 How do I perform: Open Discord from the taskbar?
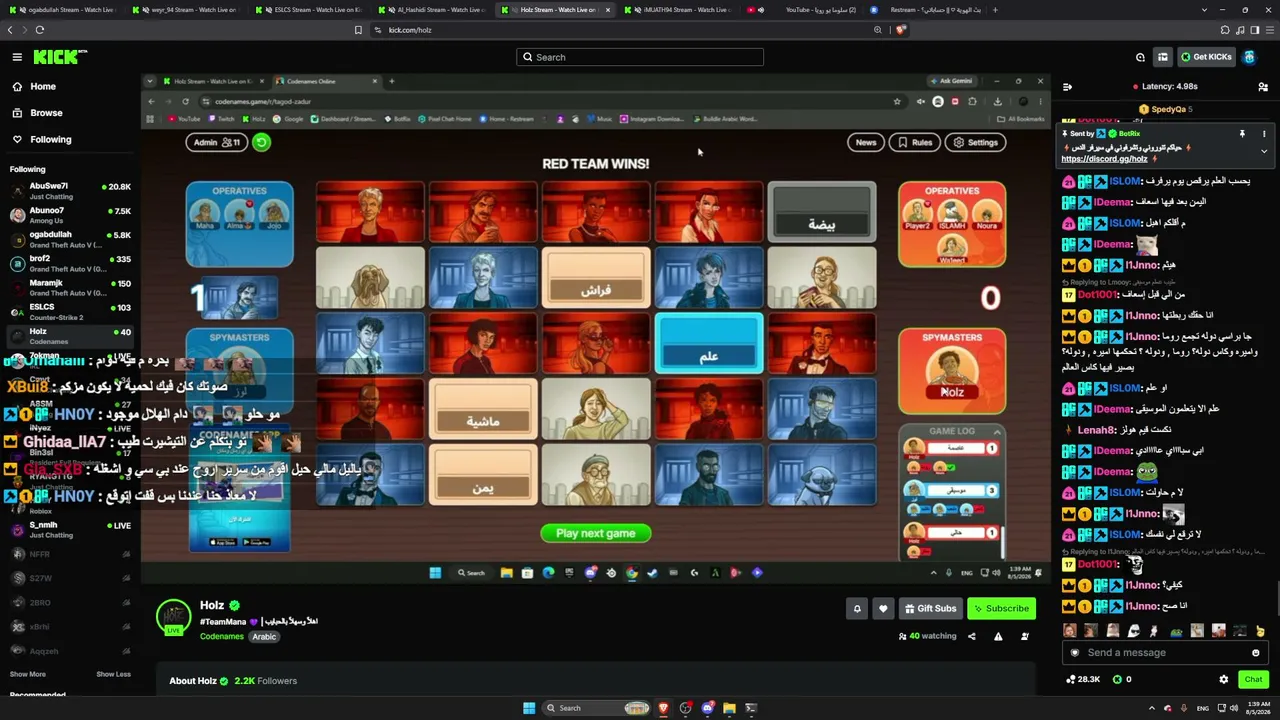click(x=707, y=708)
